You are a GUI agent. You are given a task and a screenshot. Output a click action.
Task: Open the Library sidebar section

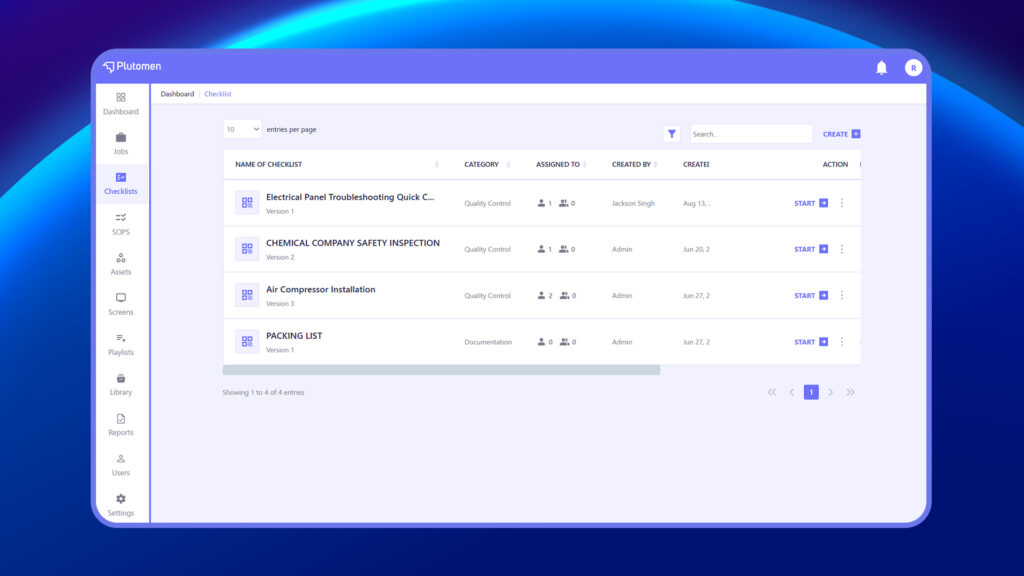tap(121, 385)
